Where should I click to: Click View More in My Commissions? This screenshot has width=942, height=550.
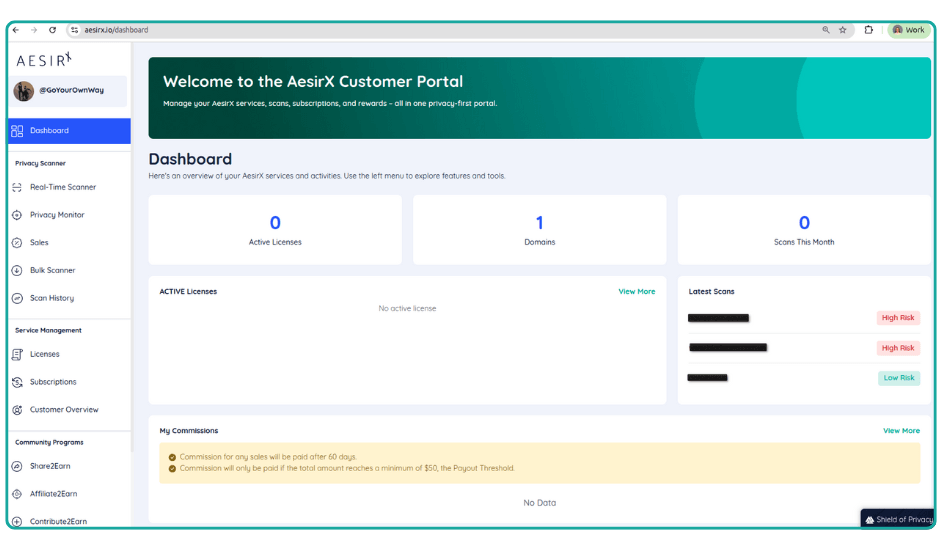point(901,431)
